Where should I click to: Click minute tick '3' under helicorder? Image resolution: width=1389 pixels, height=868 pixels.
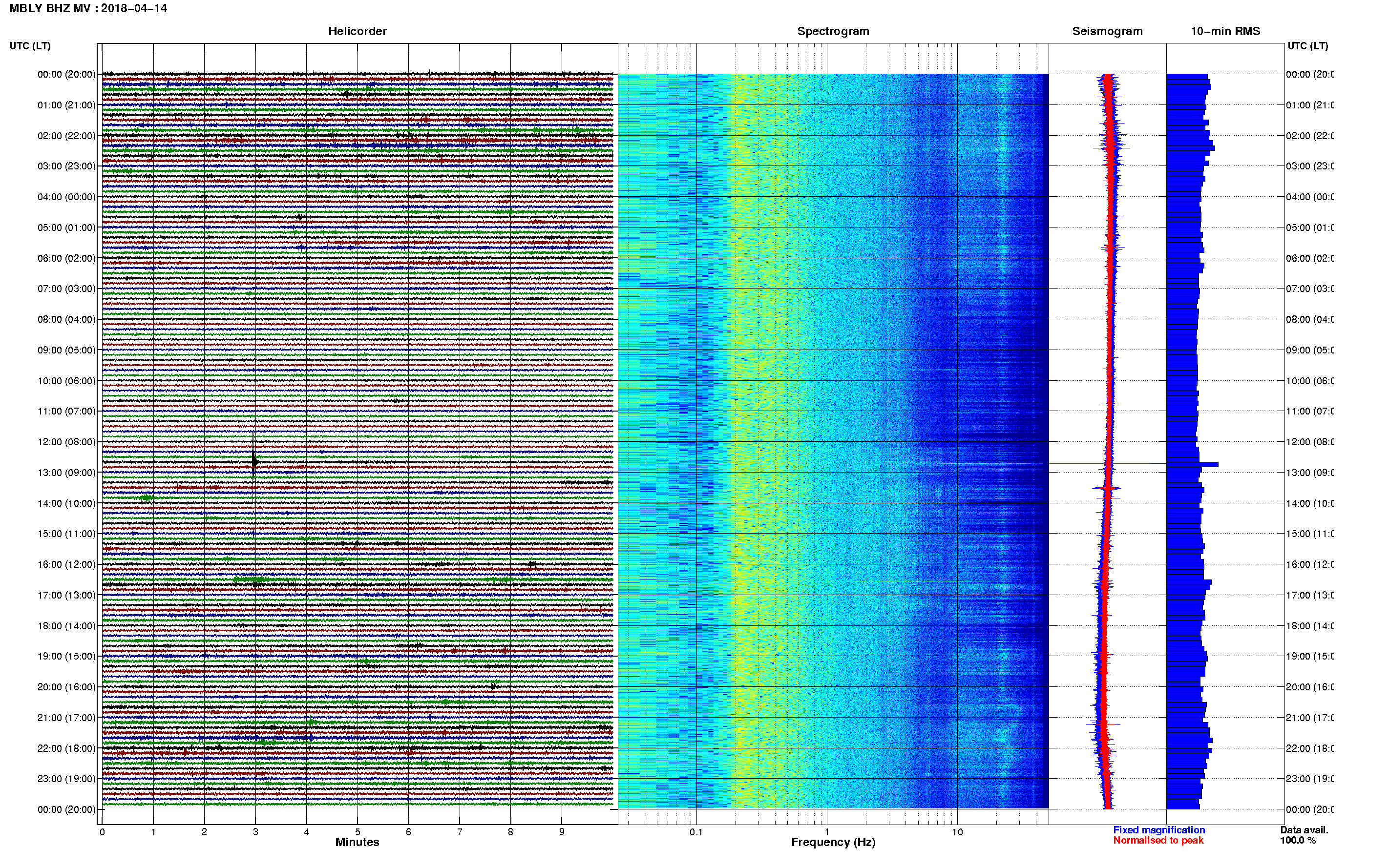coord(255,832)
